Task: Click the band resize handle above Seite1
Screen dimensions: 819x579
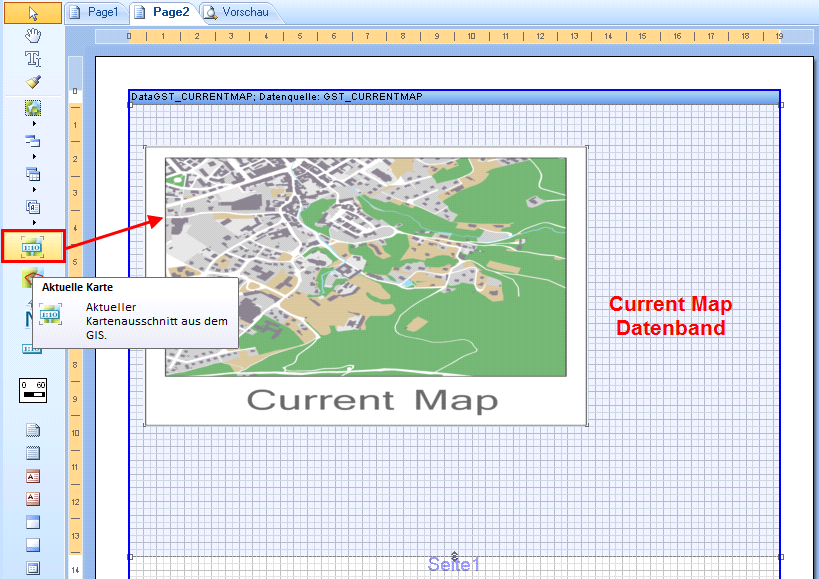Action: [454, 555]
